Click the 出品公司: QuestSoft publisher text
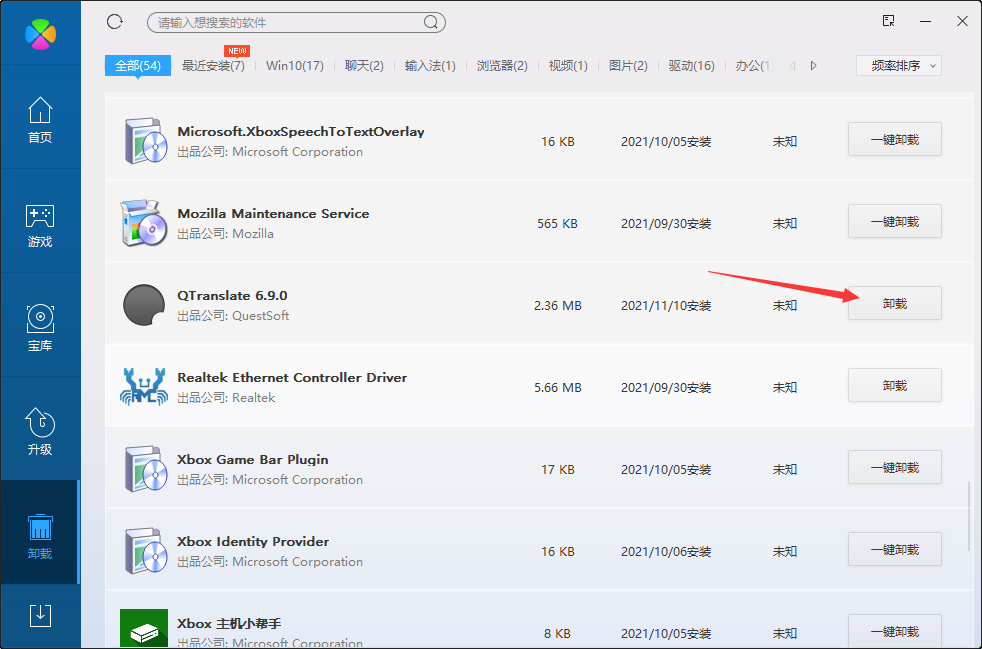The height and width of the screenshot is (649, 982). 233,316
